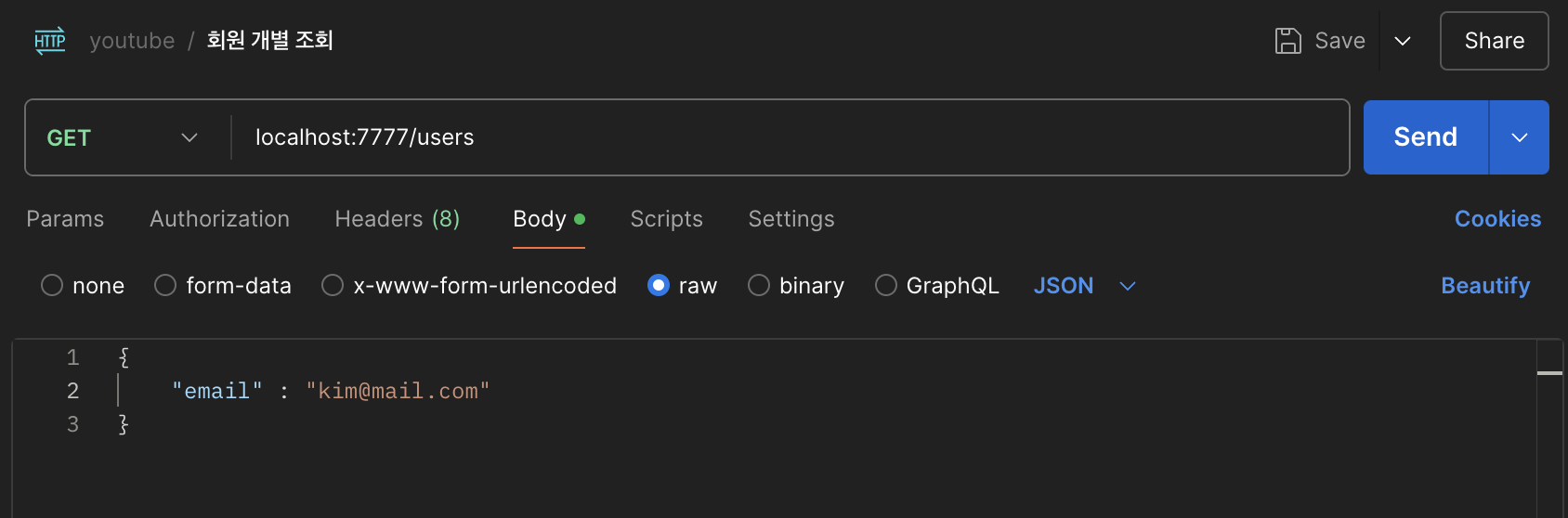Viewport: 1568px width, 518px height.
Task: Click the Save floppy disk icon
Action: [x=1287, y=41]
